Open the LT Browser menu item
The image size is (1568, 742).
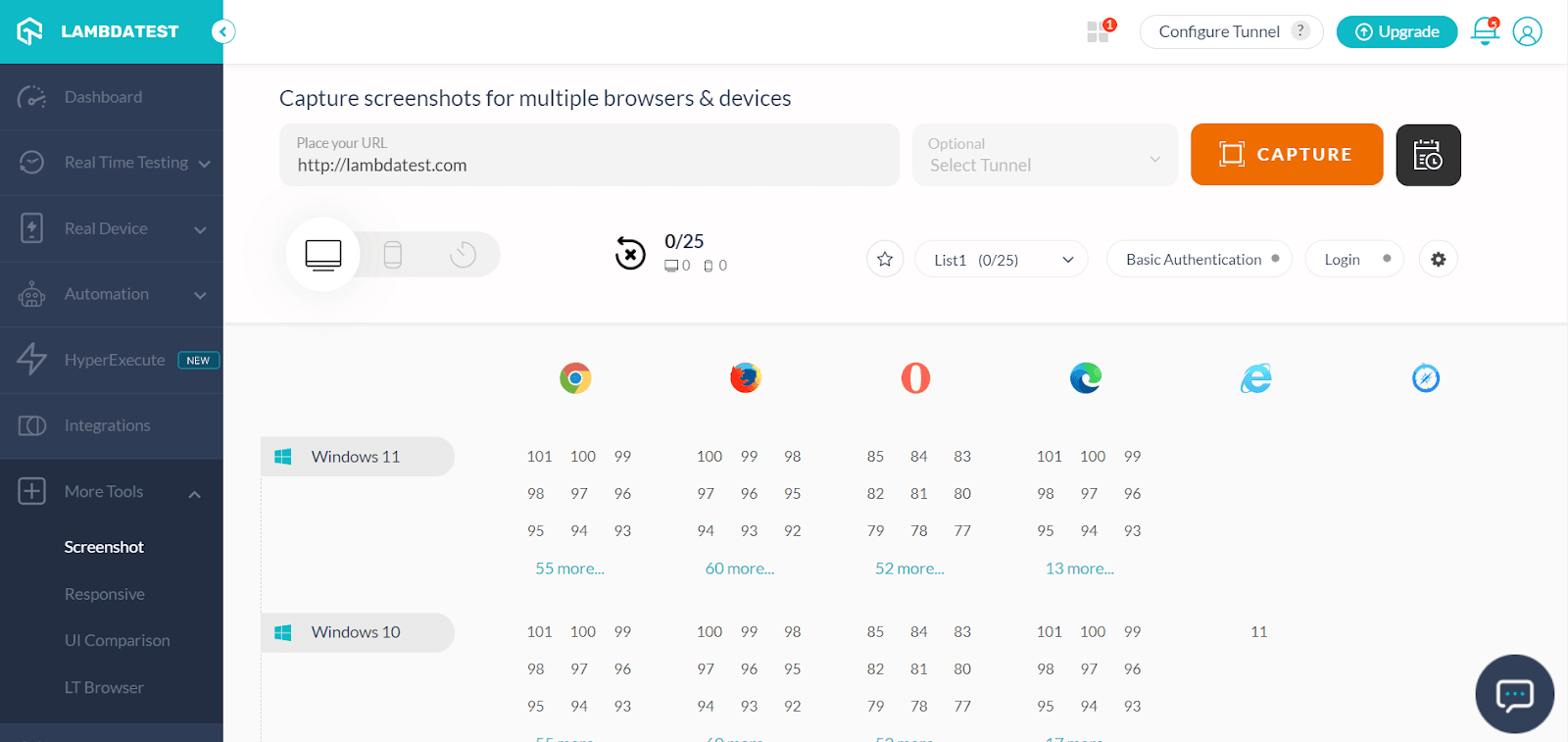(104, 687)
